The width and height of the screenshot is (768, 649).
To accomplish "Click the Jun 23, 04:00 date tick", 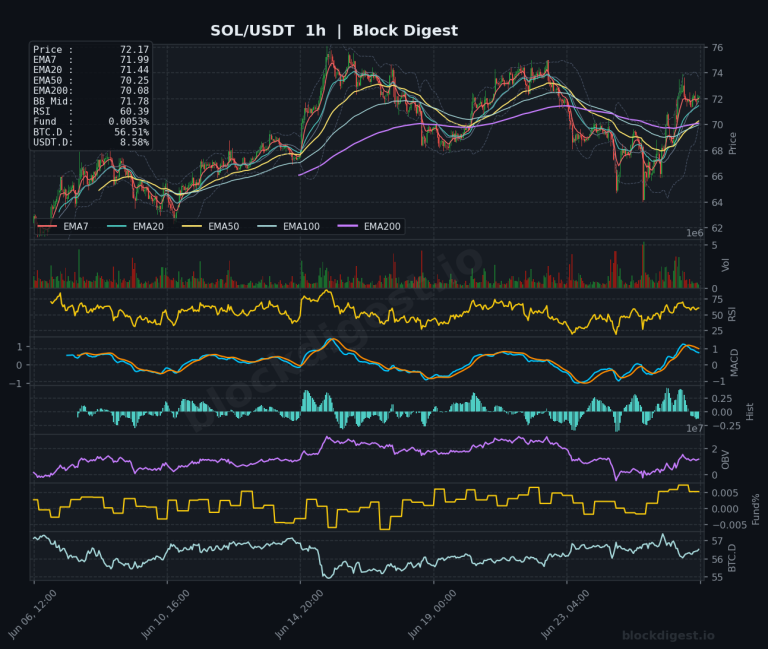I will [x=565, y=615].
